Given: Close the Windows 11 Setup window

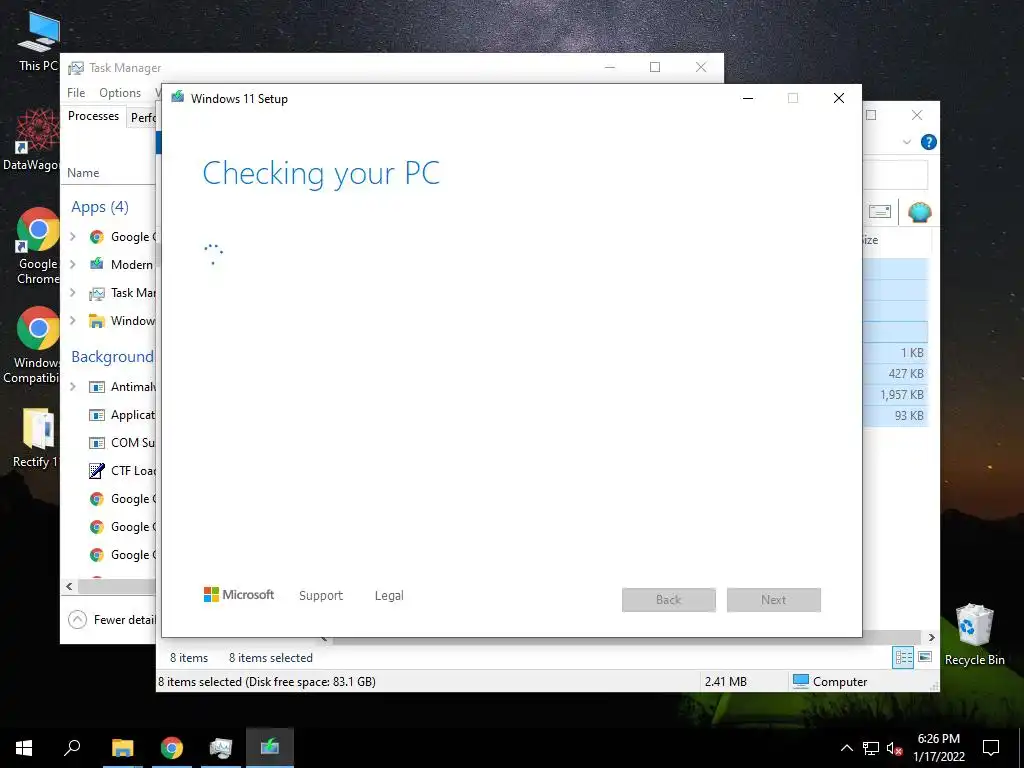Looking at the screenshot, I should click(x=839, y=99).
